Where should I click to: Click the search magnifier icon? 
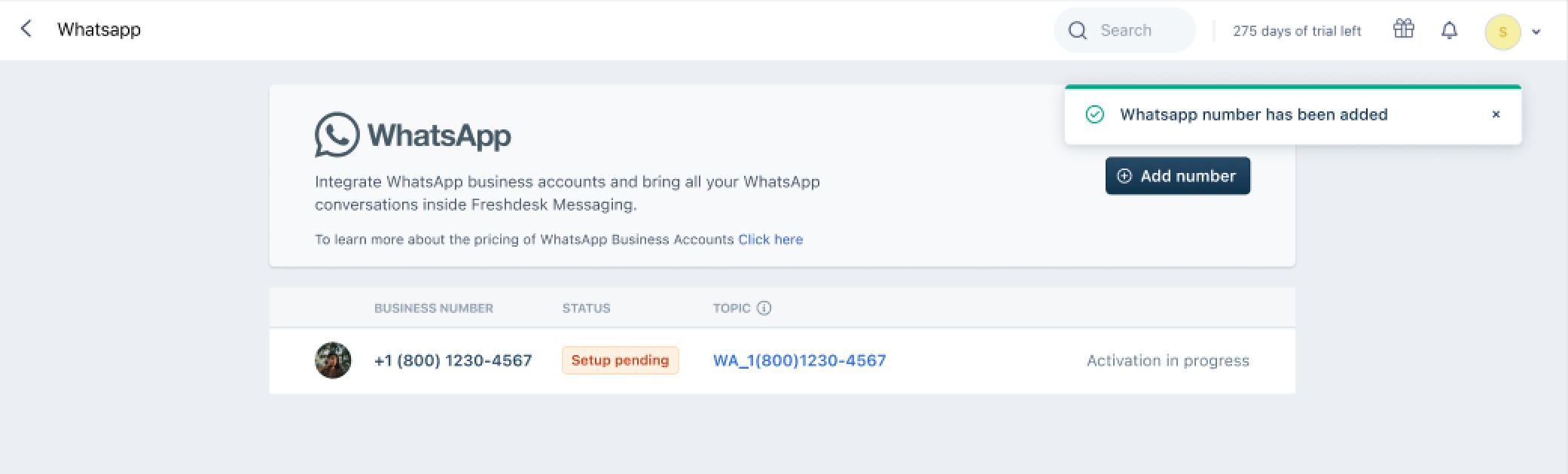pos(1078,31)
